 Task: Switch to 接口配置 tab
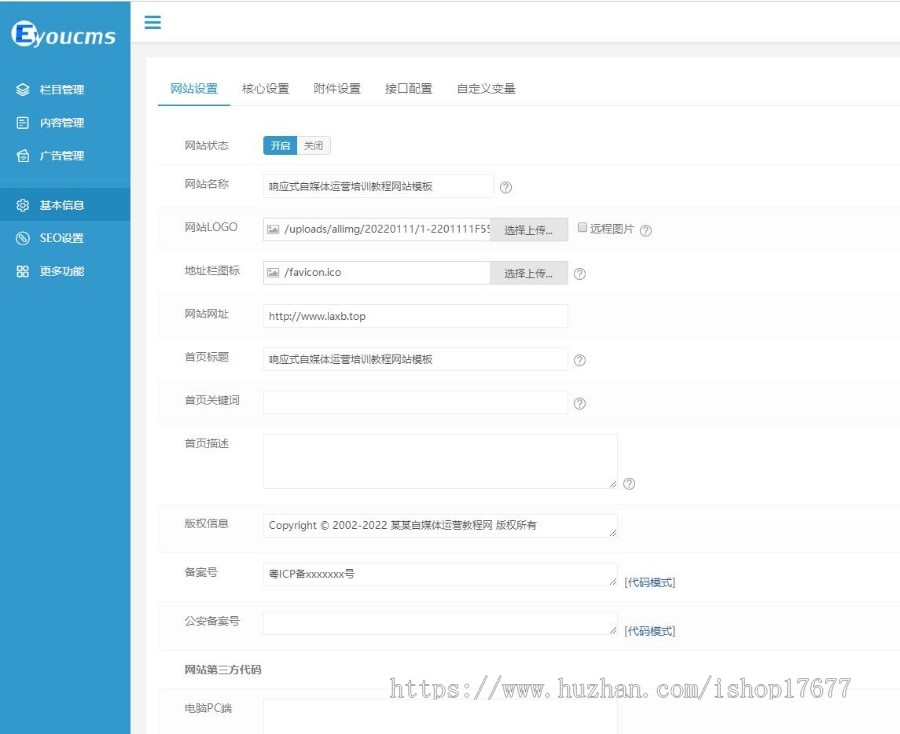point(408,88)
